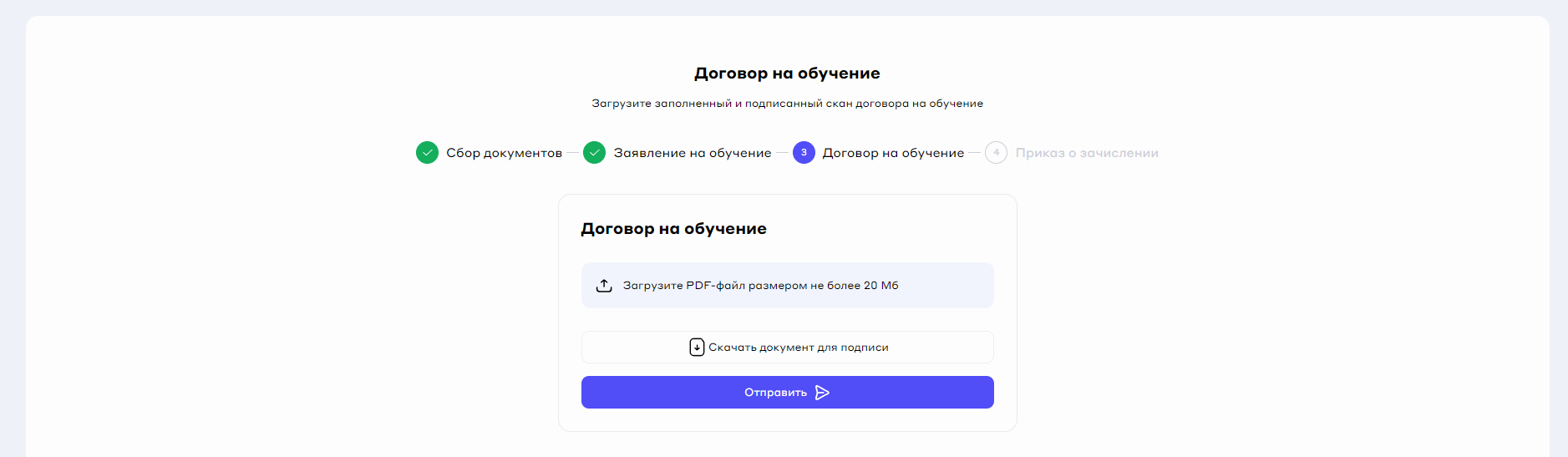
Task: Click the upload arrow icon
Action: pyautogui.click(x=604, y=286)
